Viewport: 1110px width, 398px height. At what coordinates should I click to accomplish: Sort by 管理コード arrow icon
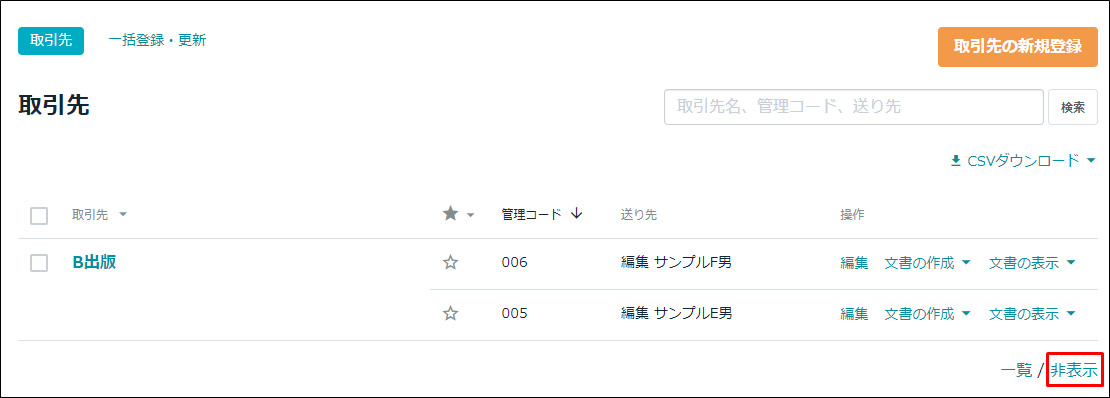click(576, 214)
